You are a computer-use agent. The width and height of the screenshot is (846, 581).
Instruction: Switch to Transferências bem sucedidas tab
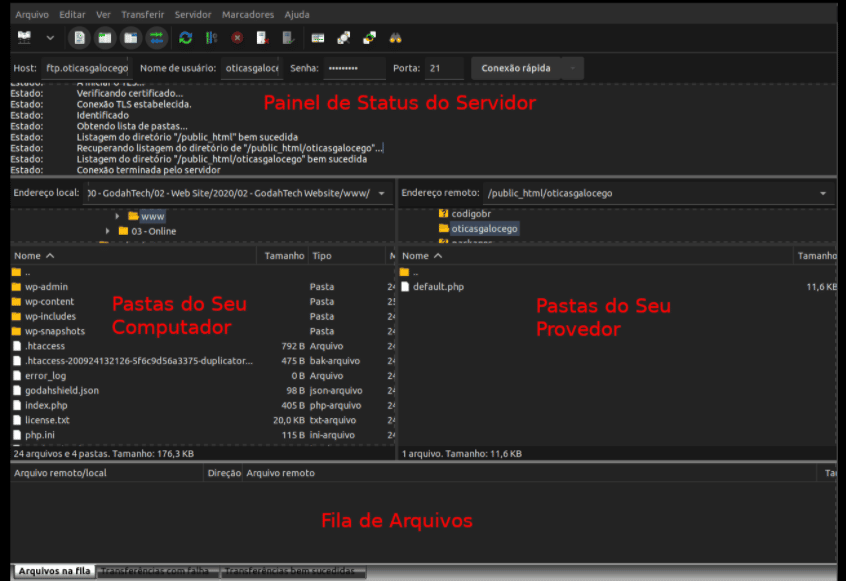[293, 571]
